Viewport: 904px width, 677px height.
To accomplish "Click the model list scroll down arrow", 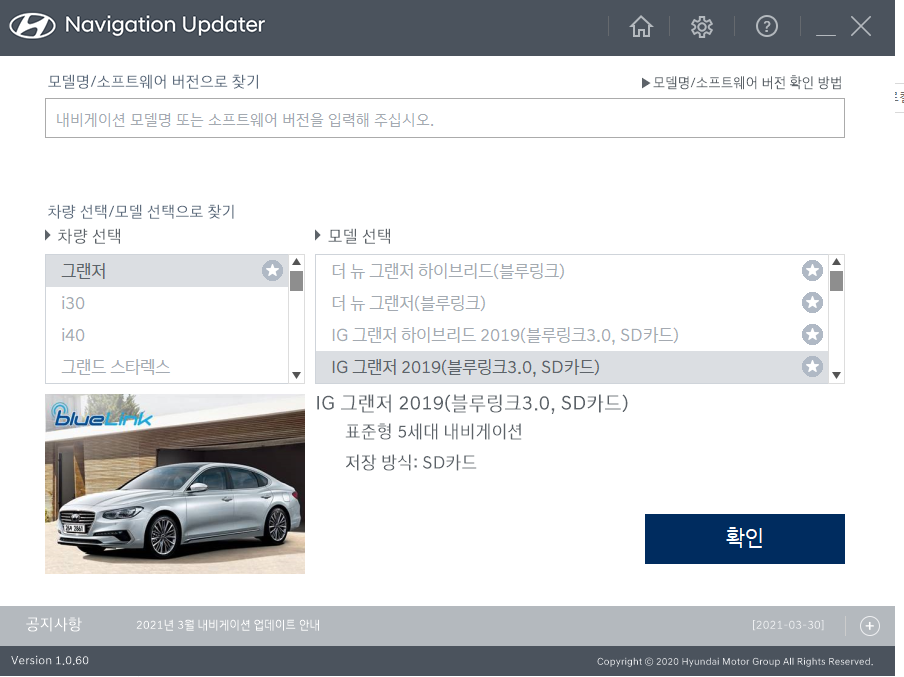I will (836, 375).
